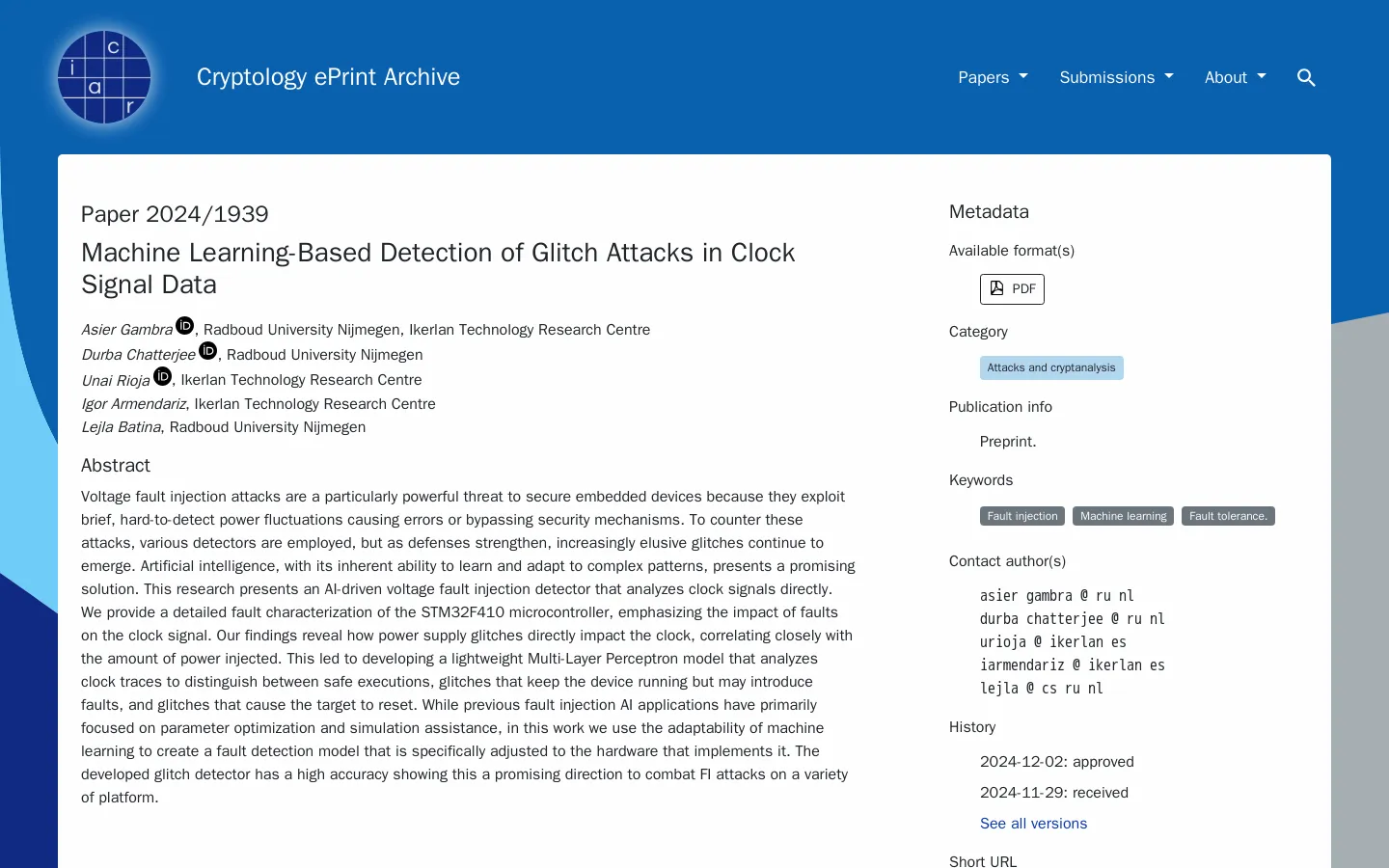The height and width of the screenshot is (868, 1389).
Task: Click the Fault injection keyword tag
Action: [x=1022, y=516]
